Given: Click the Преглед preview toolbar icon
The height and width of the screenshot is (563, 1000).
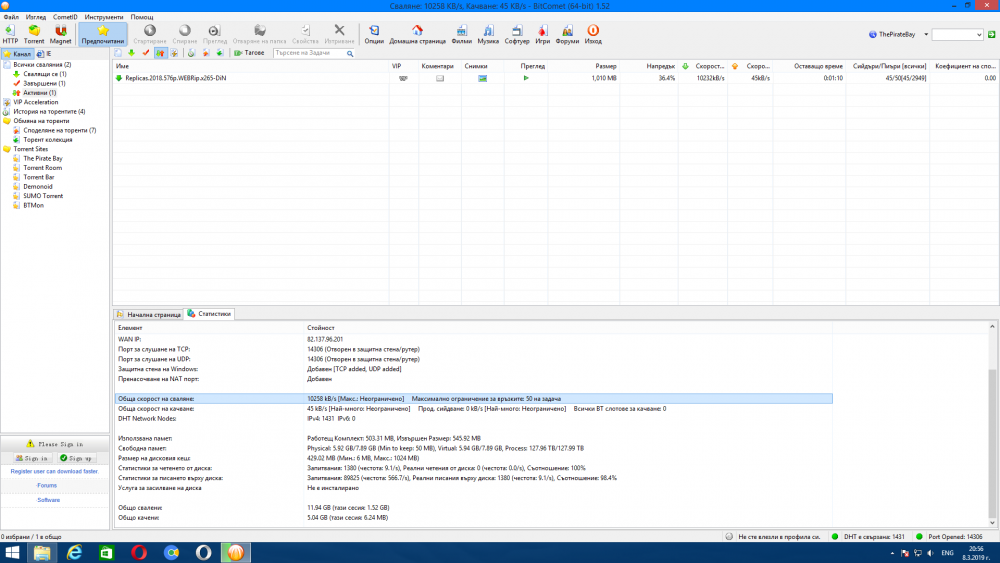Looking at the screenshot, I should pyautogui.click(x=215, y=34).
